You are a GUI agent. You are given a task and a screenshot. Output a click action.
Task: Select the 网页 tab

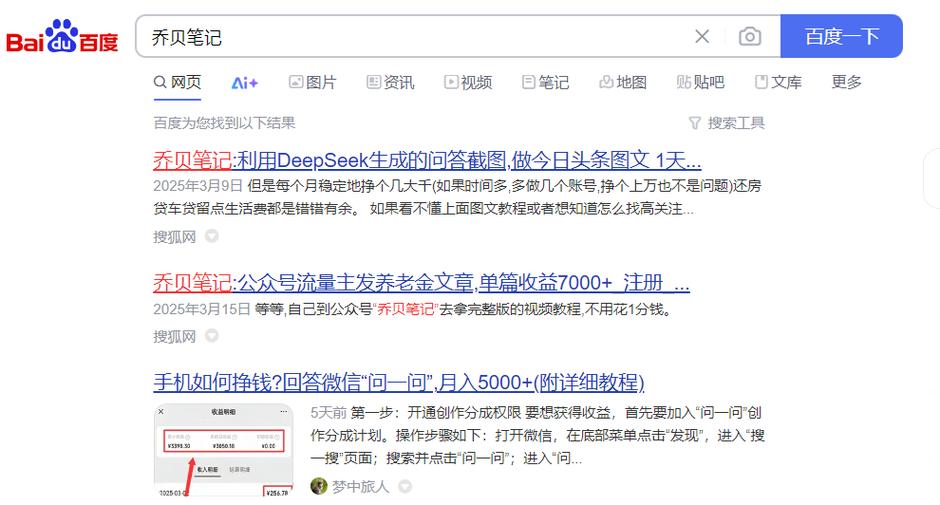[x=177, y=82]
